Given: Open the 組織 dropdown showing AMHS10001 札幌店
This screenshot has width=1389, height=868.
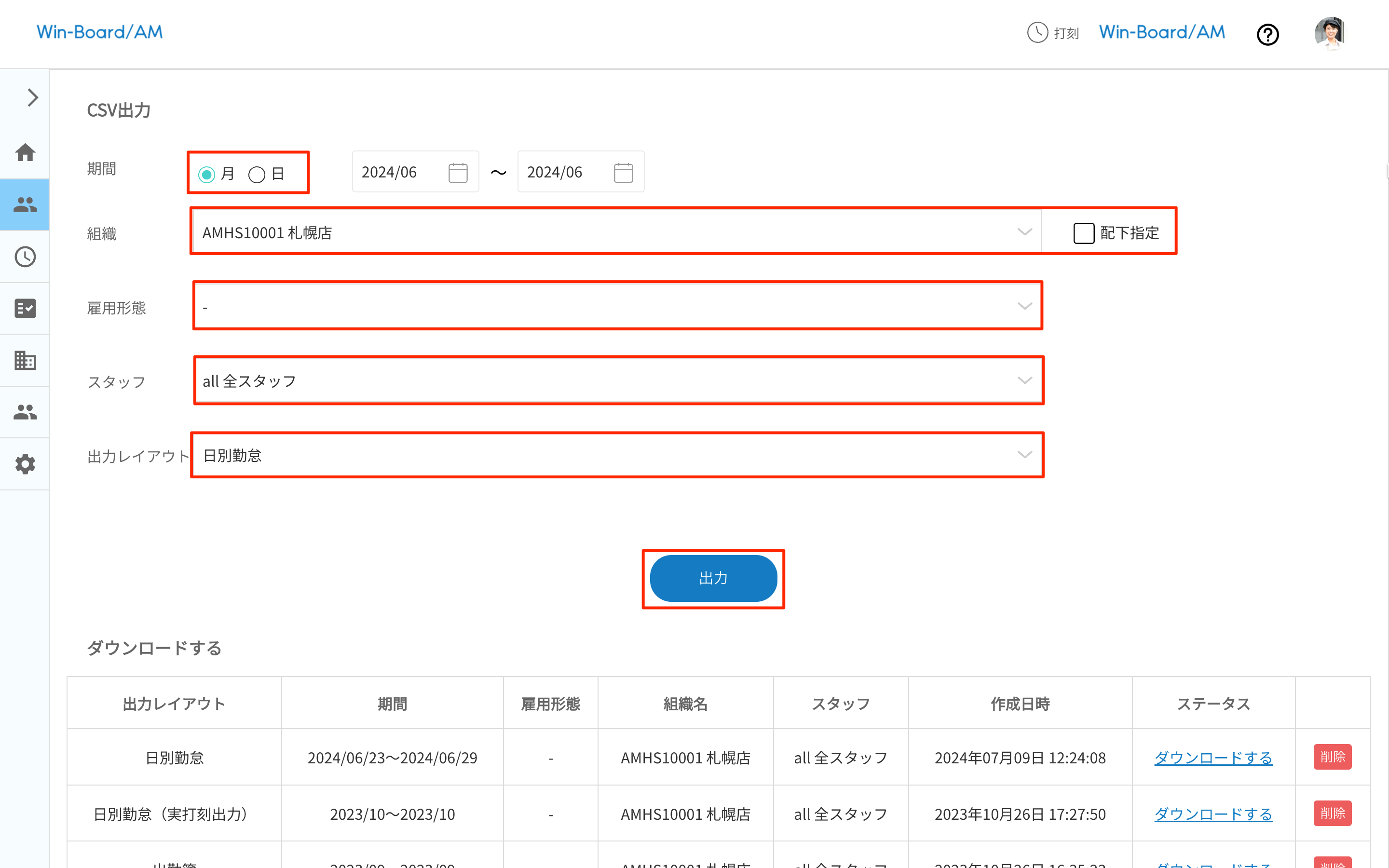Looking at the screenshot, I should click(x=616, y=232).
